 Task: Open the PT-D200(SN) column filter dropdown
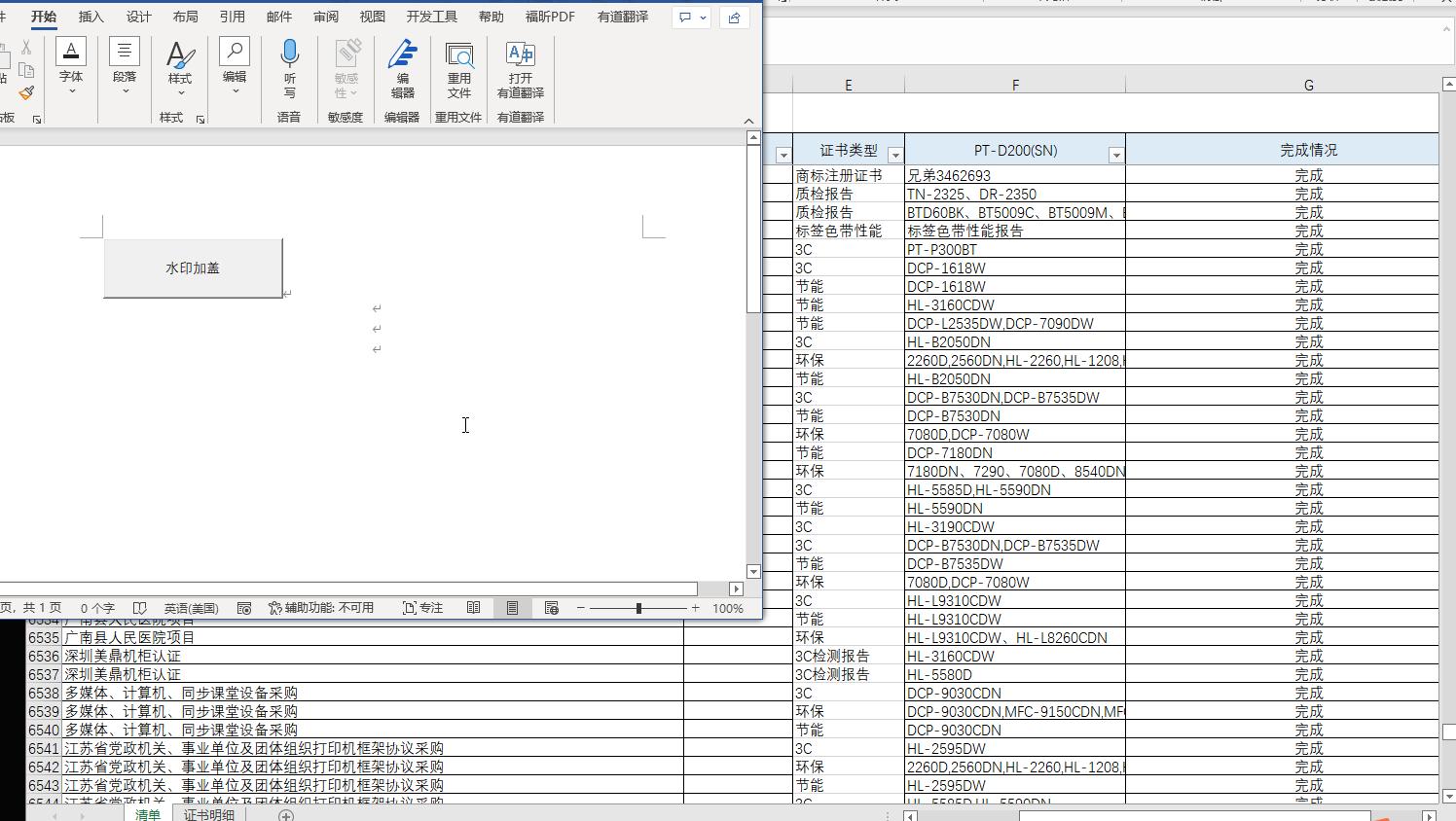1116,155
